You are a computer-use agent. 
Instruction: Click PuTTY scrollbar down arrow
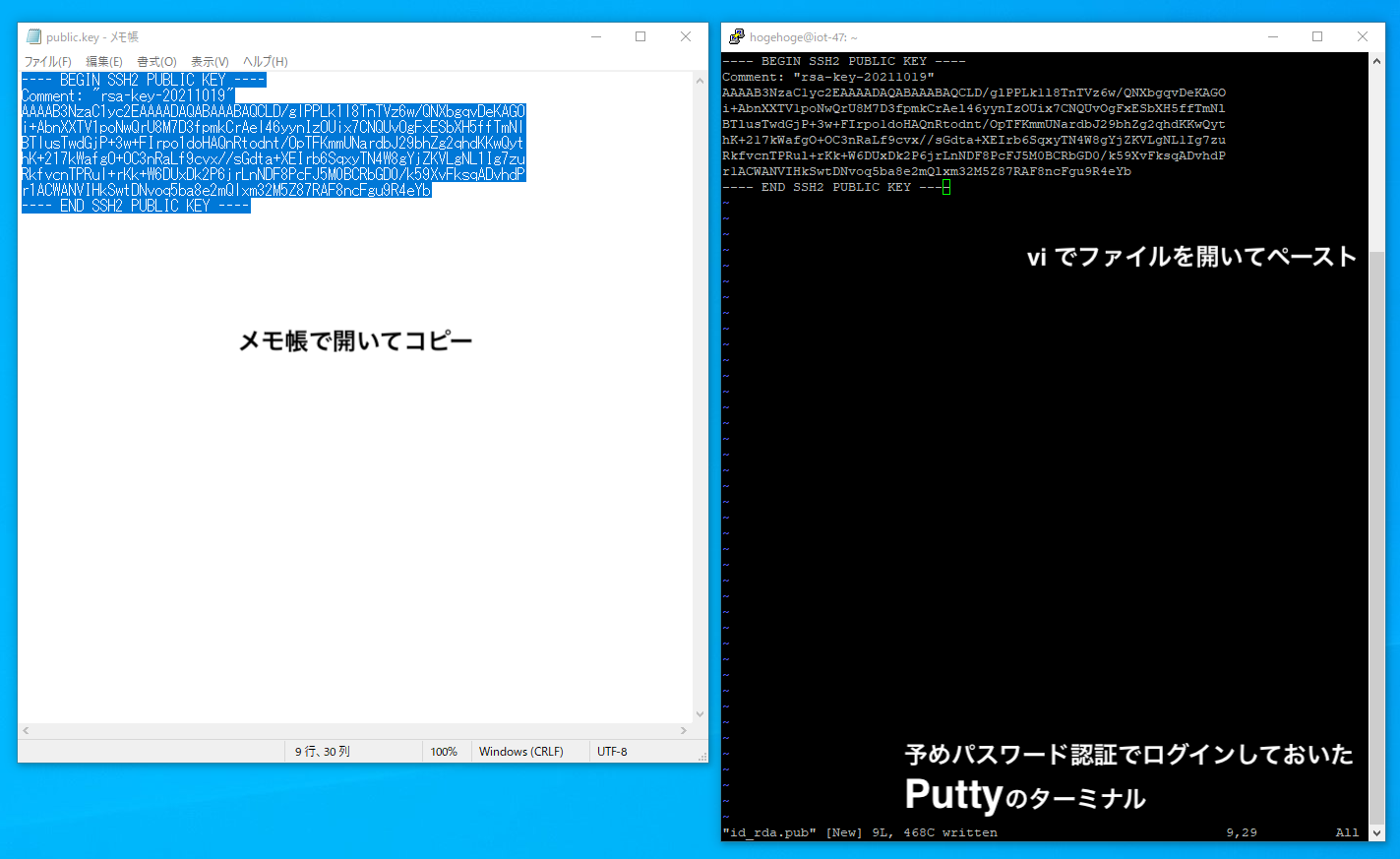[x=1376, y=832]
